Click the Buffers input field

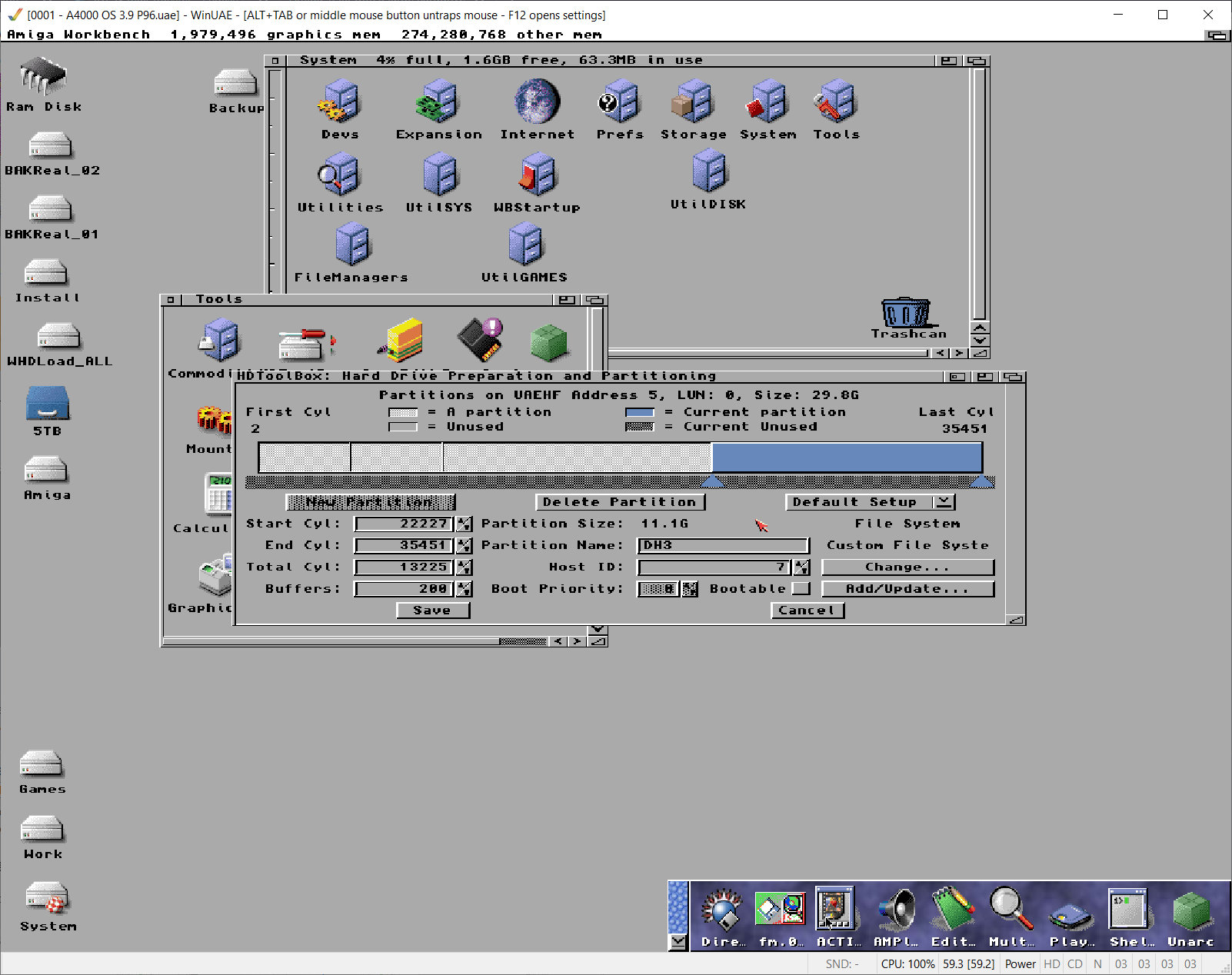pos(405,588)
